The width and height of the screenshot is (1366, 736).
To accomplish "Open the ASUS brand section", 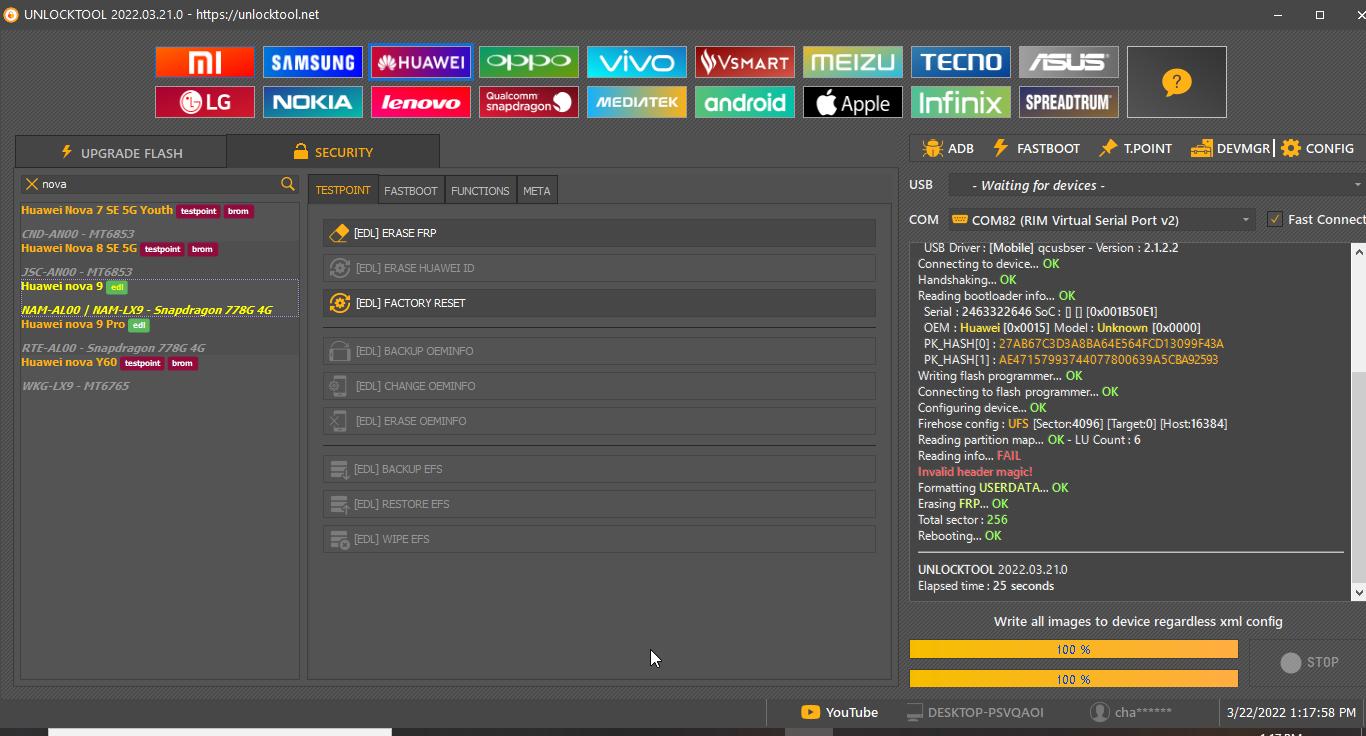I will (1069, 62).
